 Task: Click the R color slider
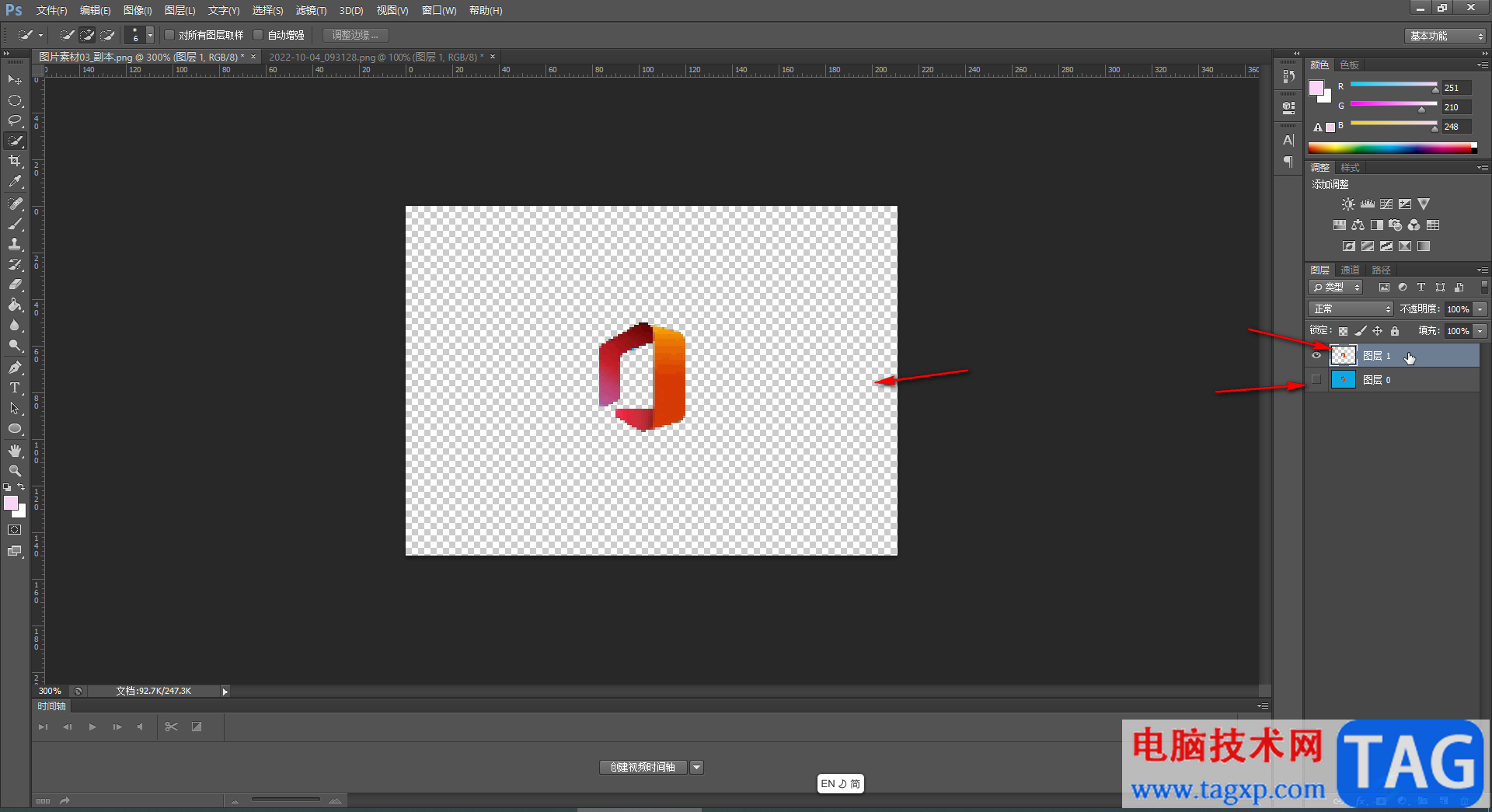point(1394,85)
